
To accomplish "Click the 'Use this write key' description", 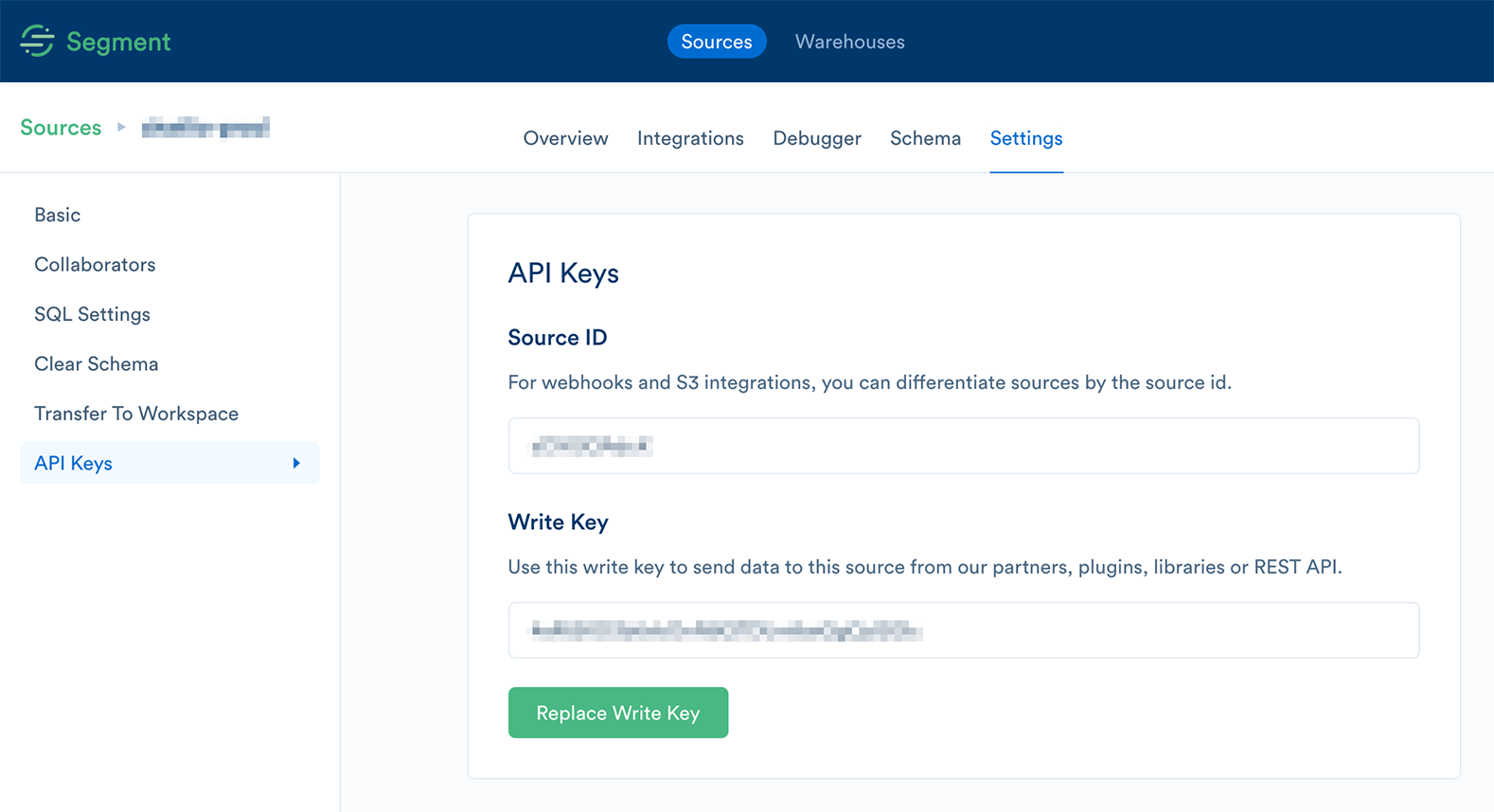I will pos(925,568).
